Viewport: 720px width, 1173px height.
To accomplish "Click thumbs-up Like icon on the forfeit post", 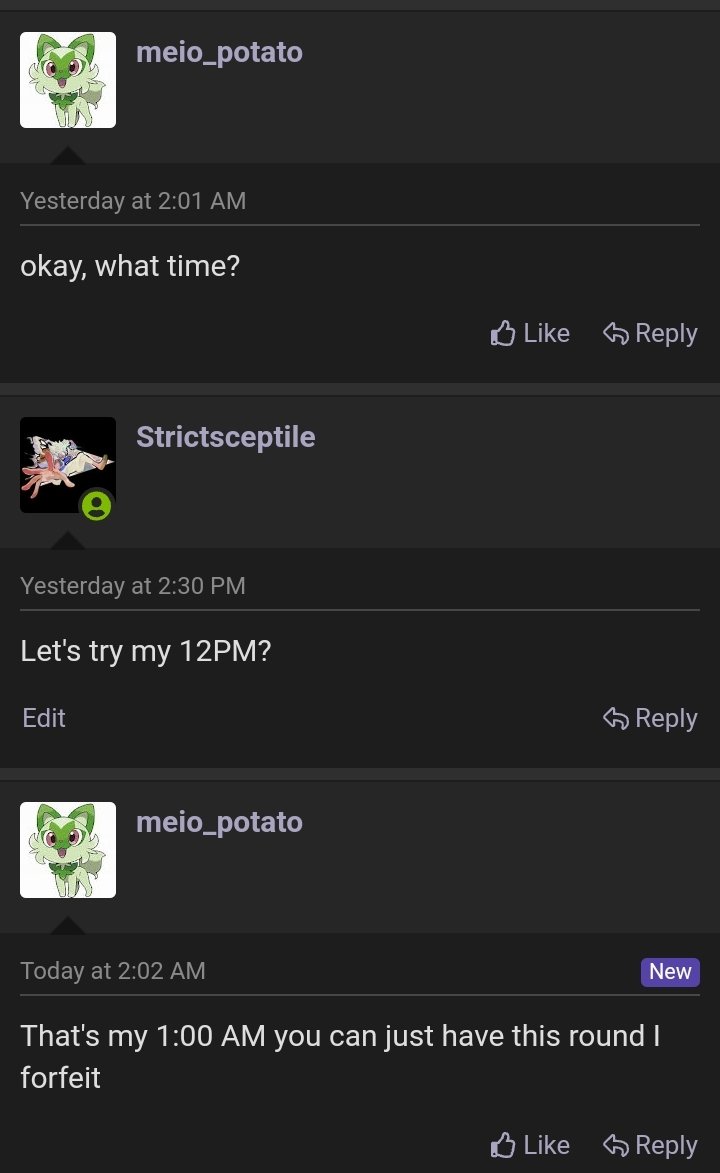I will point(503,1145).
